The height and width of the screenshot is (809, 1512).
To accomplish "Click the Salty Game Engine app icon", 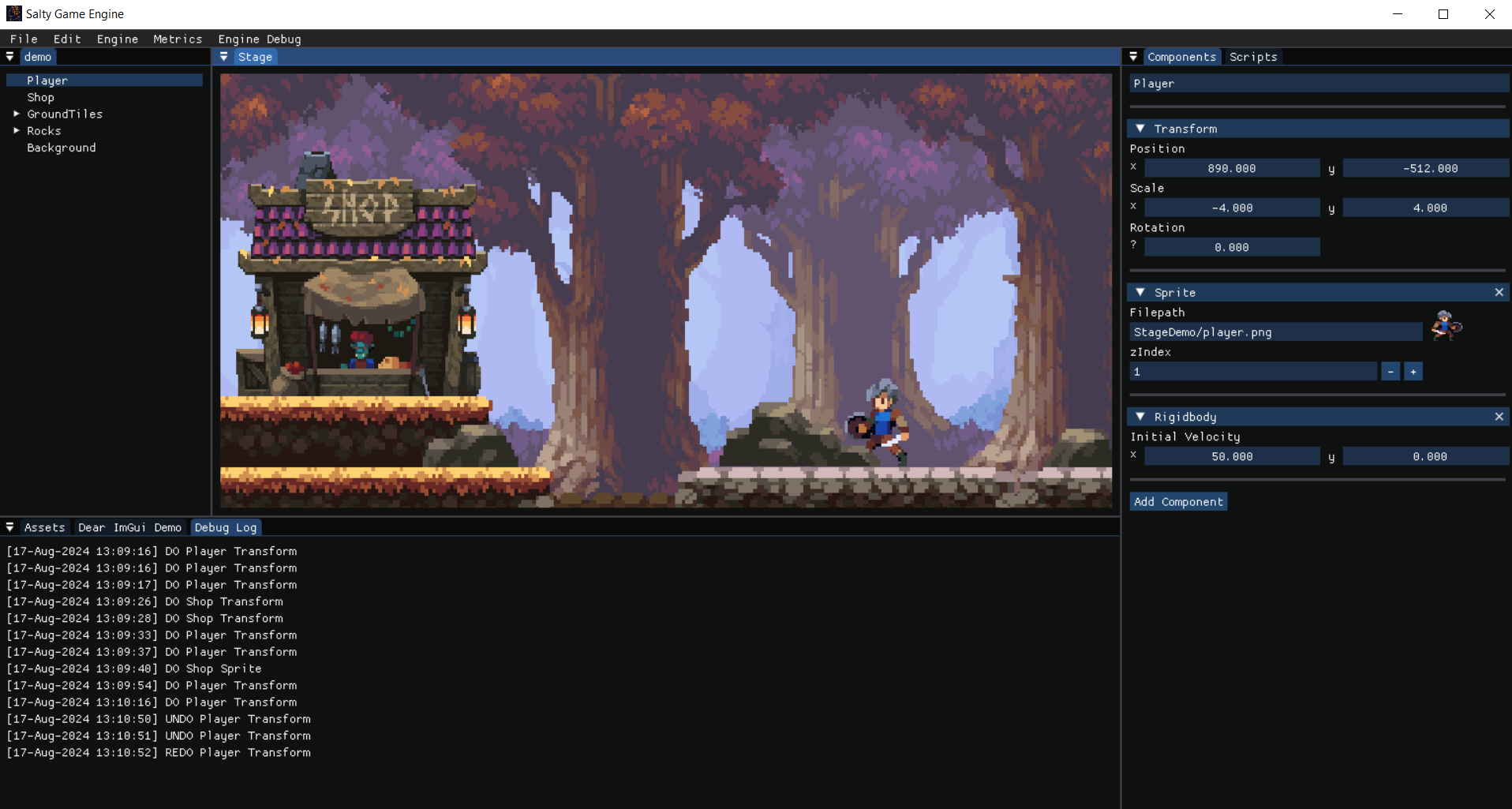I will [x=13, y=13].
